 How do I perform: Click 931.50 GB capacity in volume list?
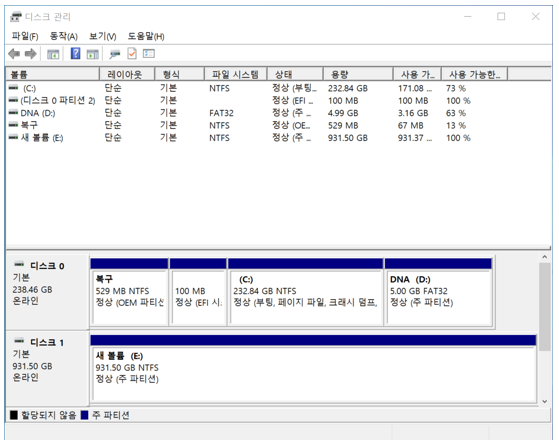pyautogui.click(x=348, y=138)
